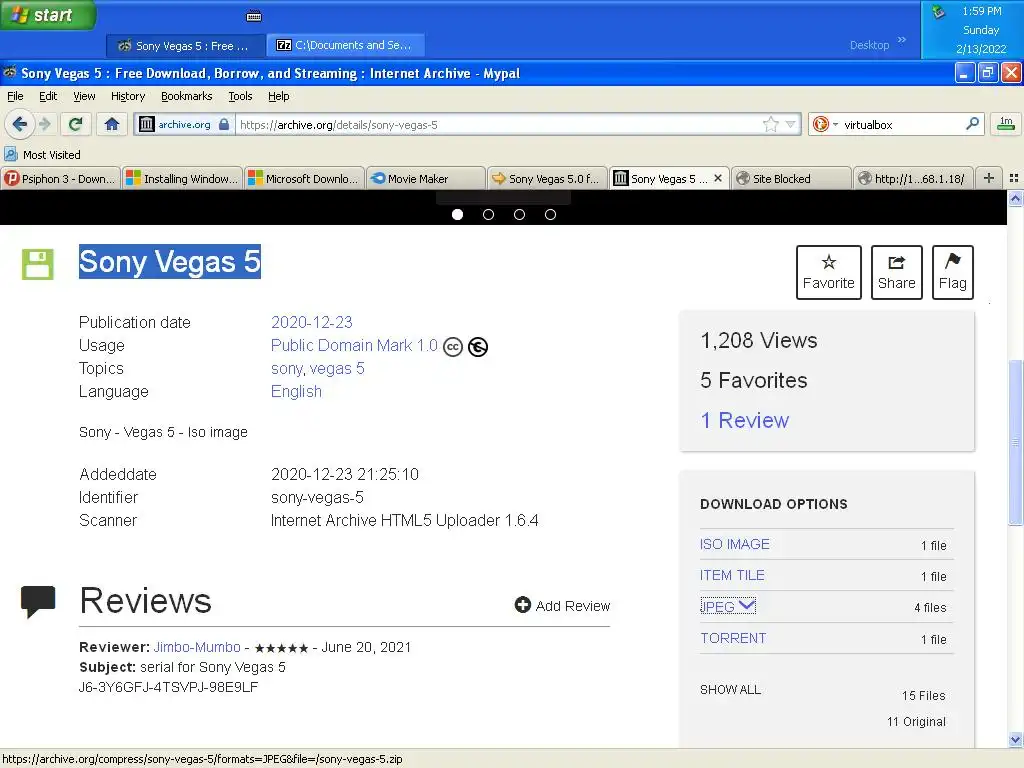Switch to the http://1...68.1.18/ tab
The height and width of the screenshot is (768, 1024).
pyautogui.click(x=913, y=178)
